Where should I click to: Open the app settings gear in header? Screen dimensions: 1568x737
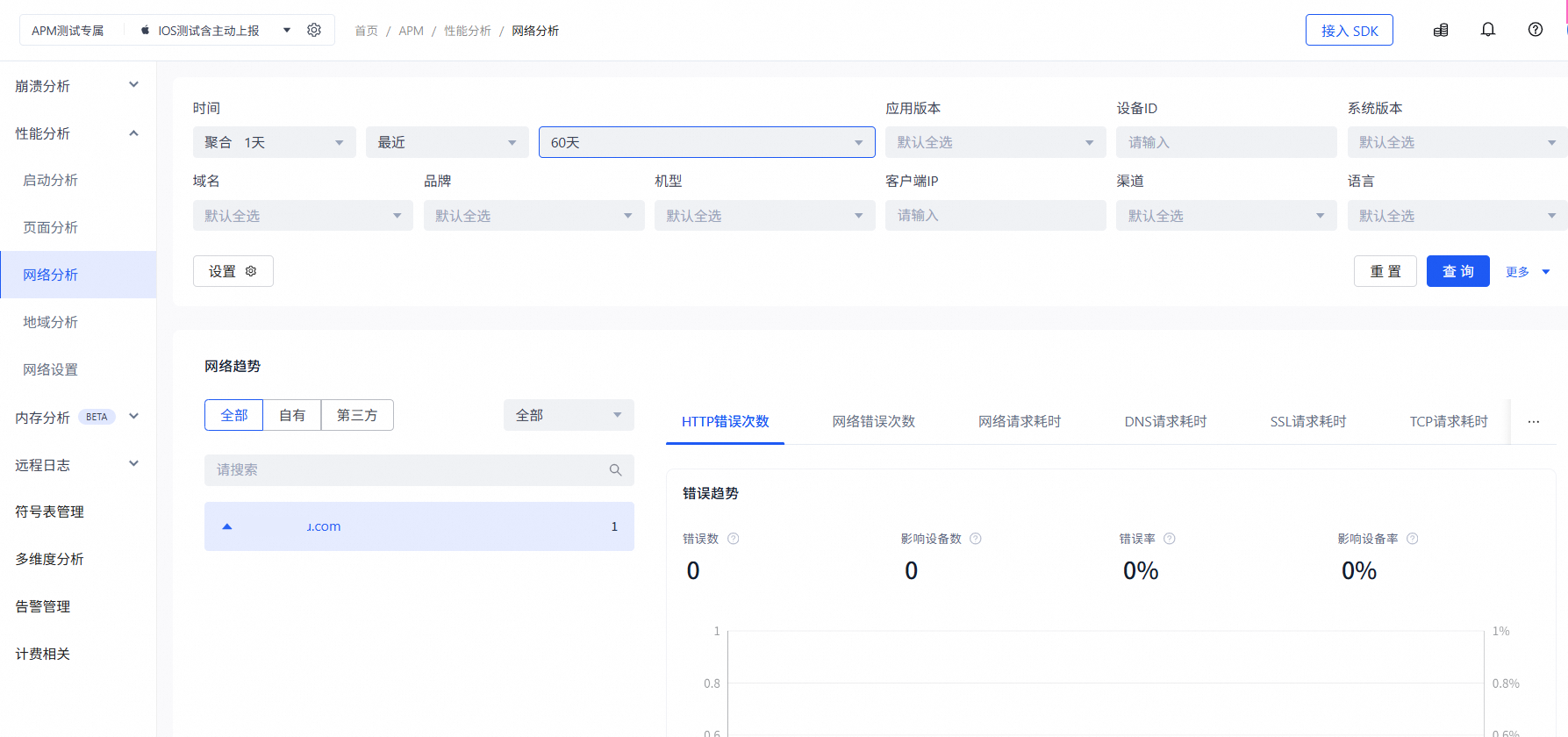[x=314, y=30]
